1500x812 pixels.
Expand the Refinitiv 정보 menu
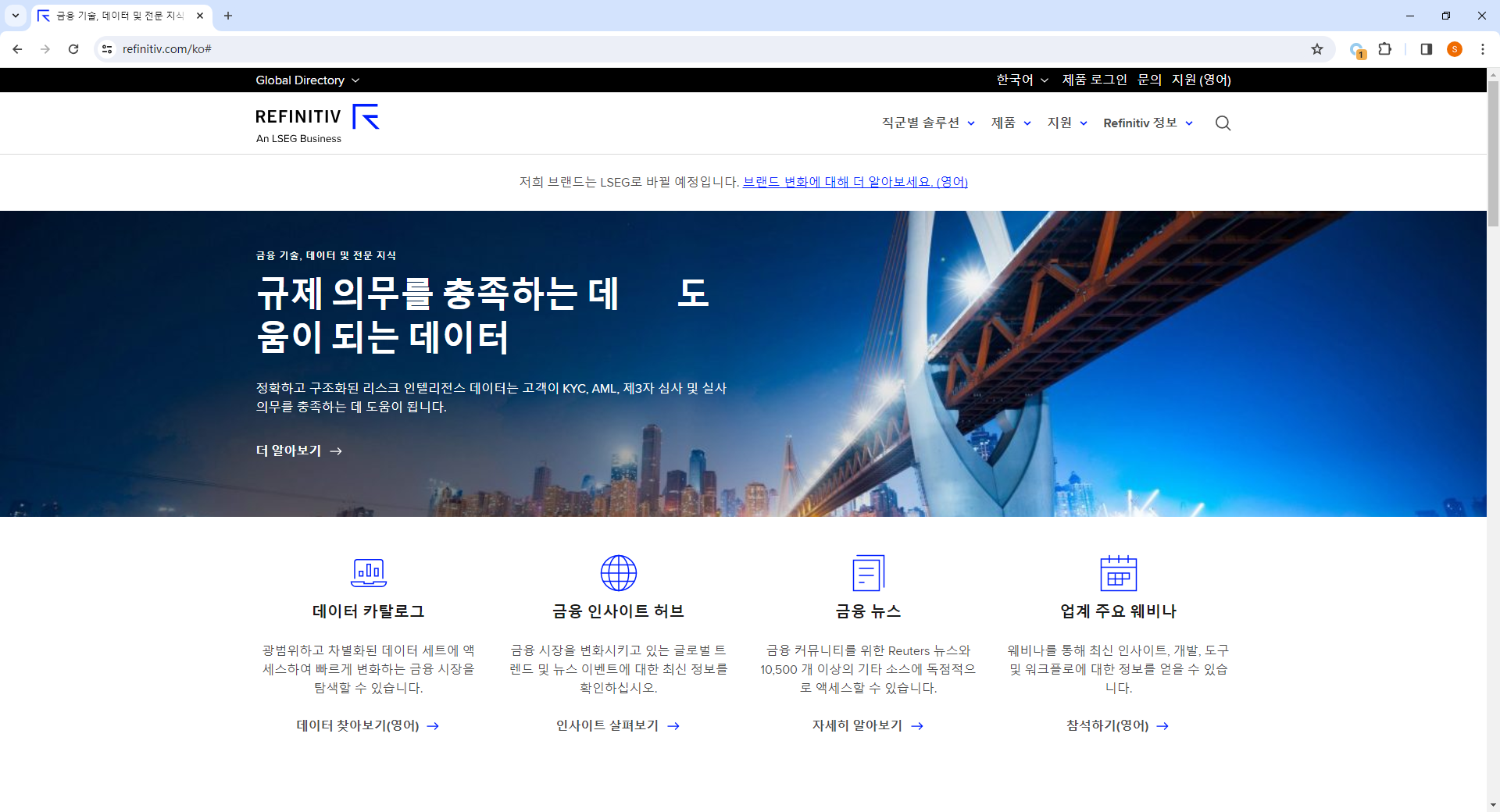coord(1148,123)
